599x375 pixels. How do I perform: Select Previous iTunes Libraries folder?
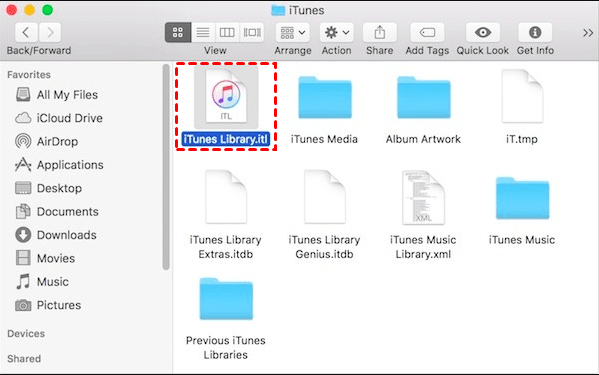click(x=226, y=299)
